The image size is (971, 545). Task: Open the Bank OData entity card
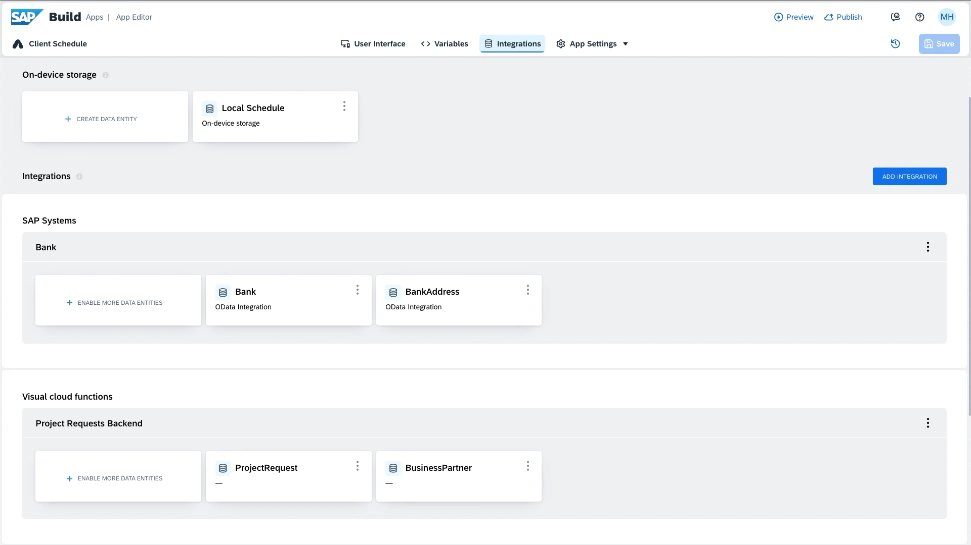[x=289, y=300]
